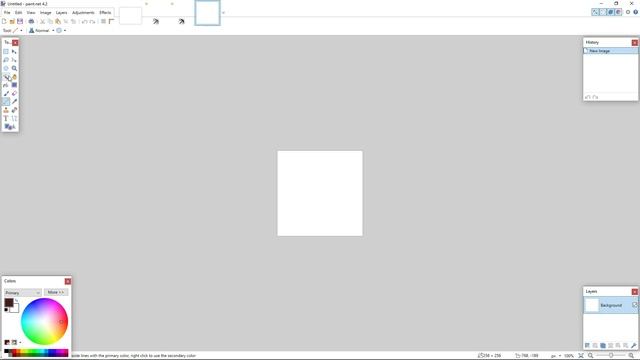640x360 pixels.
Task: Click the Paste toolbar icon
Action: coord(58,21)
